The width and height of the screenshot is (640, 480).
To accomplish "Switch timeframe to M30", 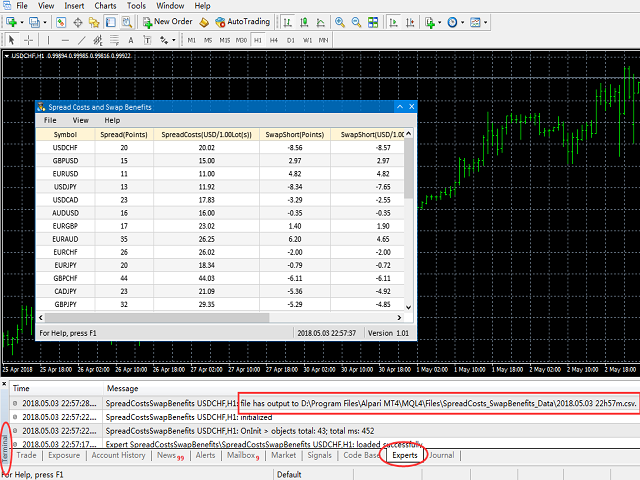I will (241, 40).
